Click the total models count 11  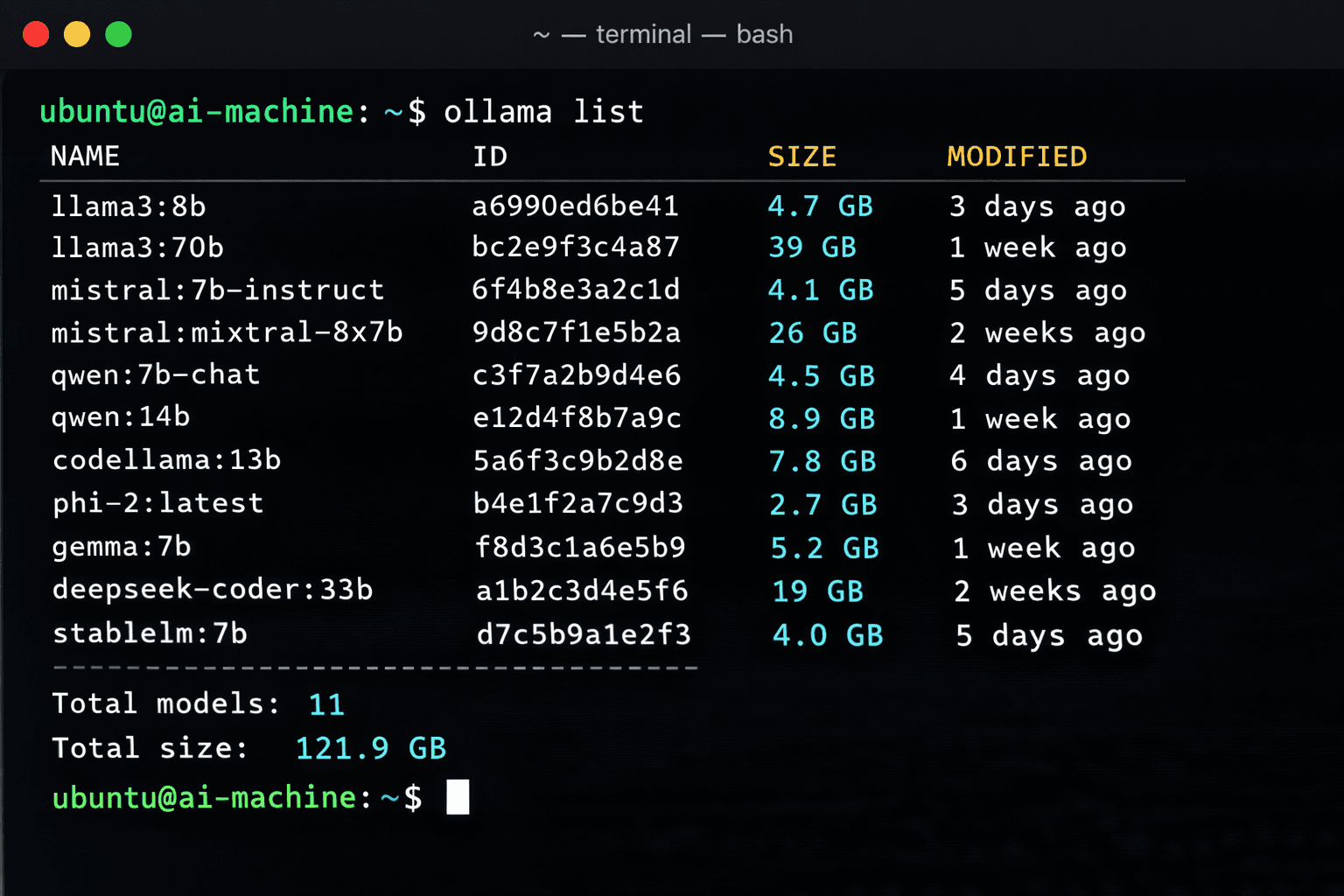click(326, 703)
